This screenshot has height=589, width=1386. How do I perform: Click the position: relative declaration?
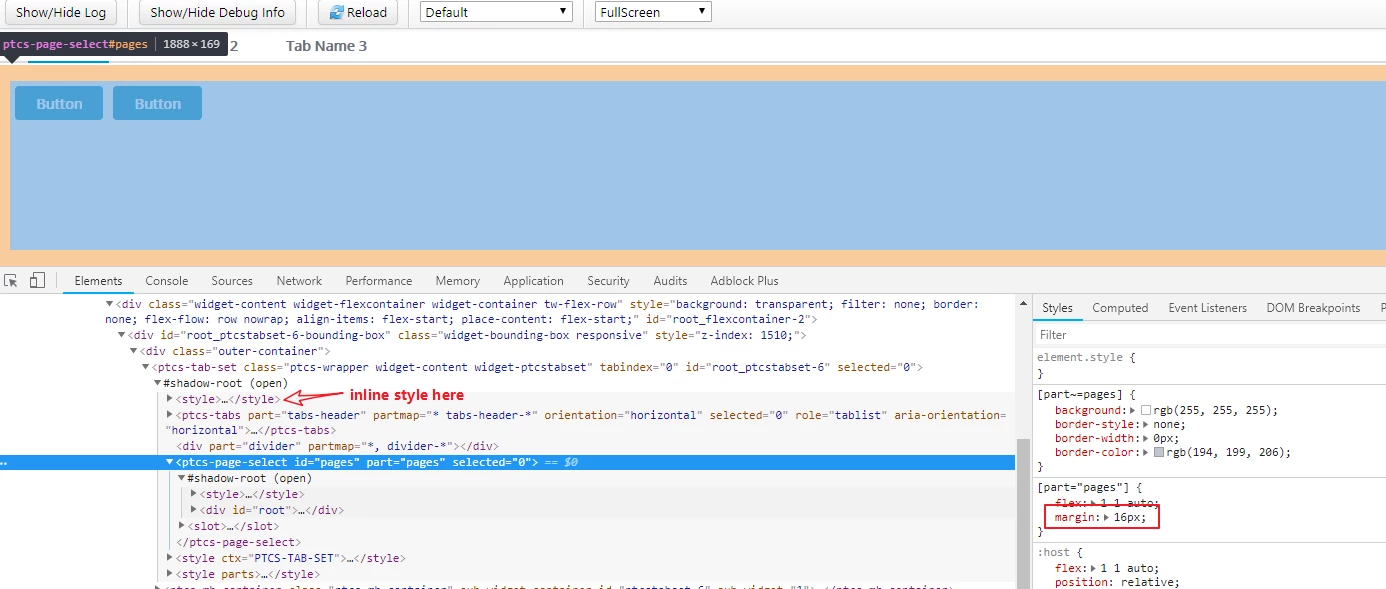coord(1117,582)
